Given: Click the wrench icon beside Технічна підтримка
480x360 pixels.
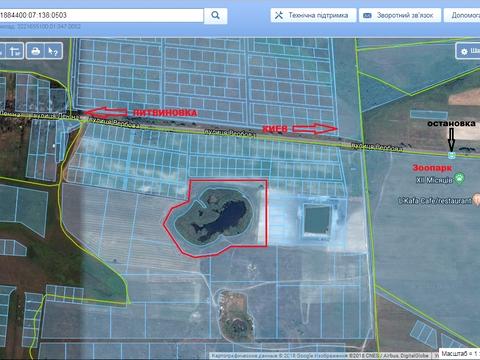Looking at the screenshot, I should coord(279,15).
